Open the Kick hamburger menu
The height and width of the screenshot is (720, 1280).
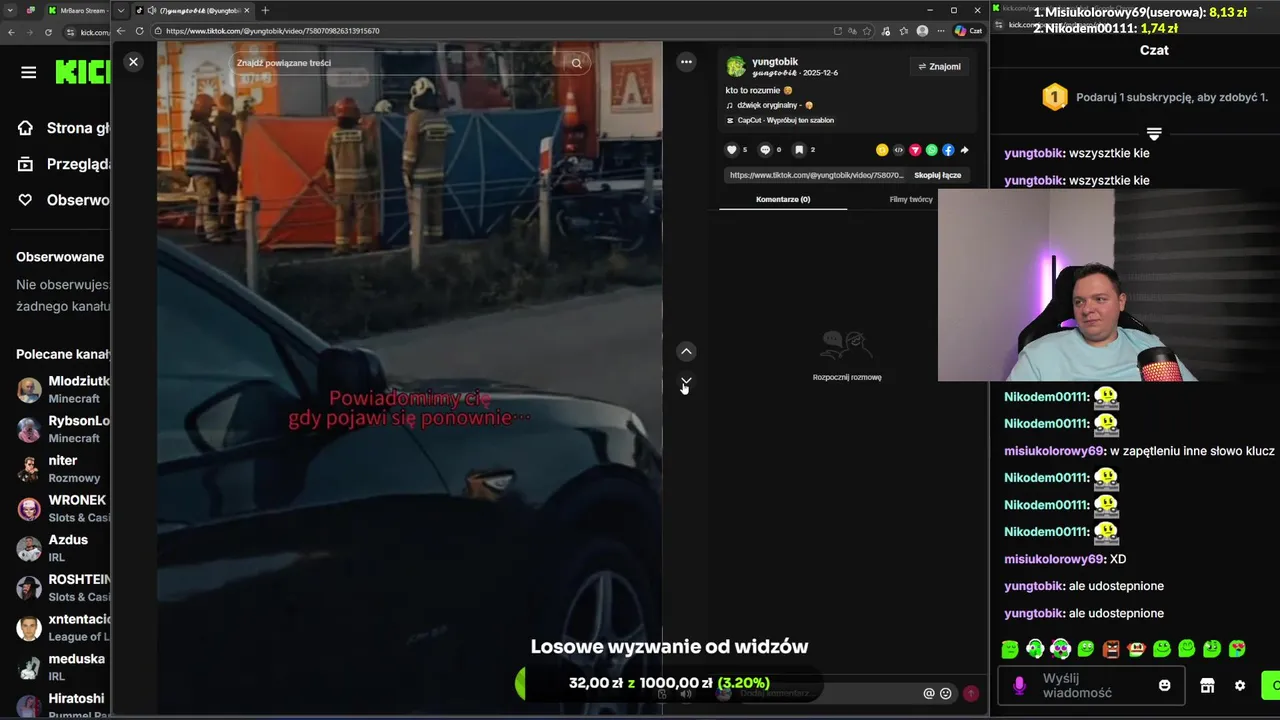[29, 72]
